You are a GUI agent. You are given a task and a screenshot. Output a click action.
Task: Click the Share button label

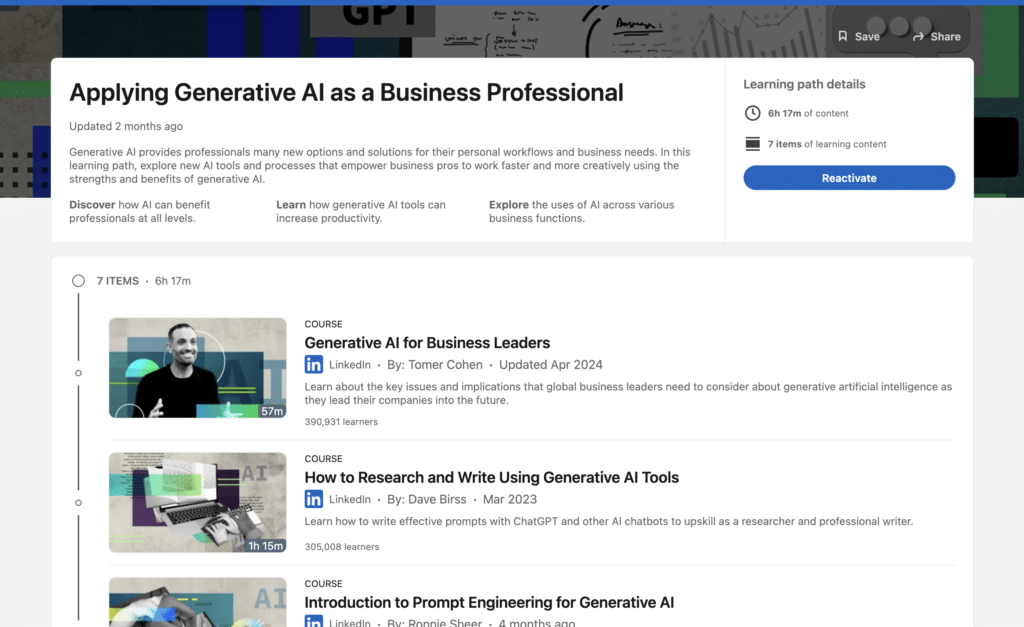tap(945, 37)
